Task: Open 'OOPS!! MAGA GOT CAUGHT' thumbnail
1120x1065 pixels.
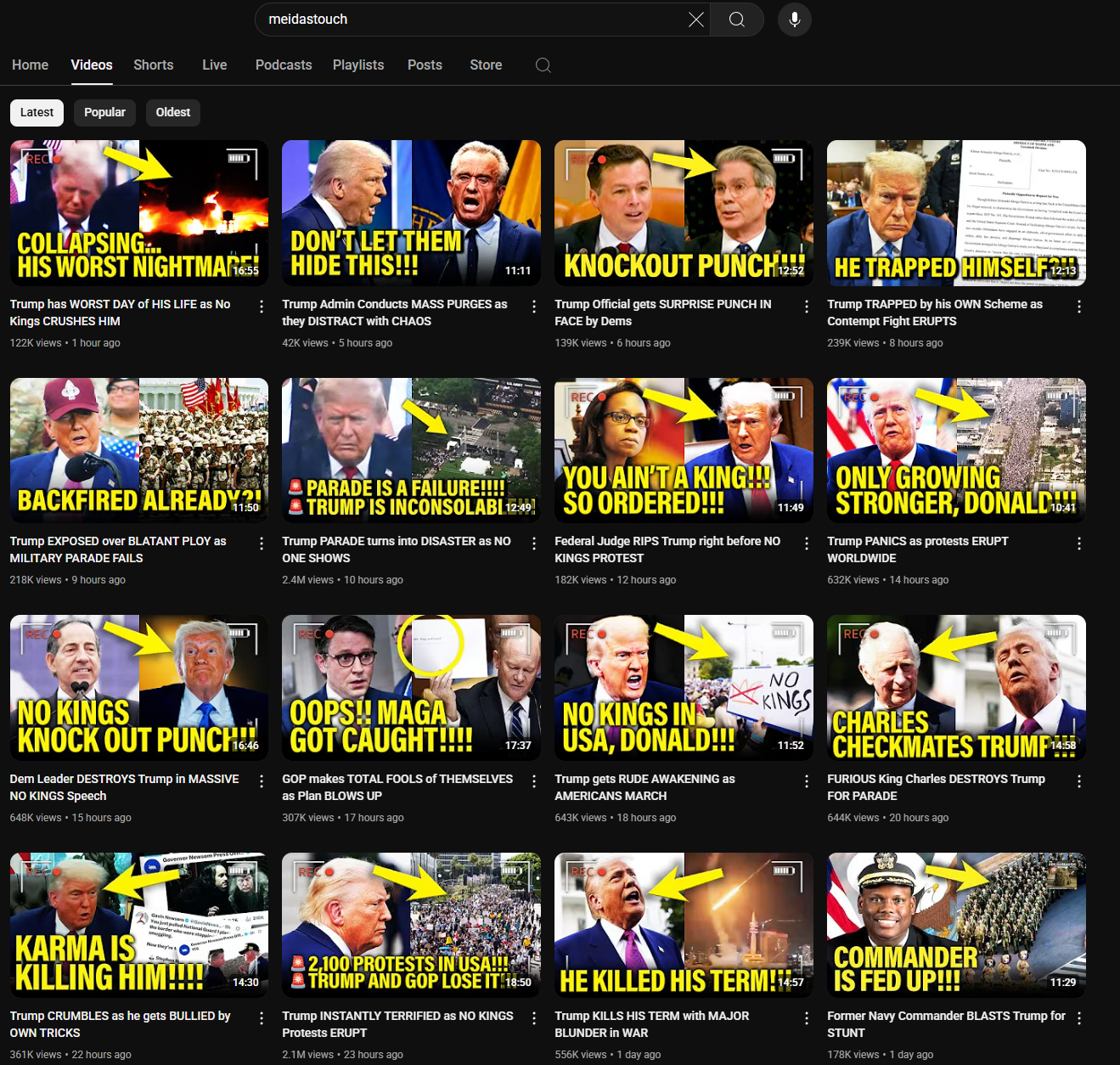Action: [x=411, y=688]
